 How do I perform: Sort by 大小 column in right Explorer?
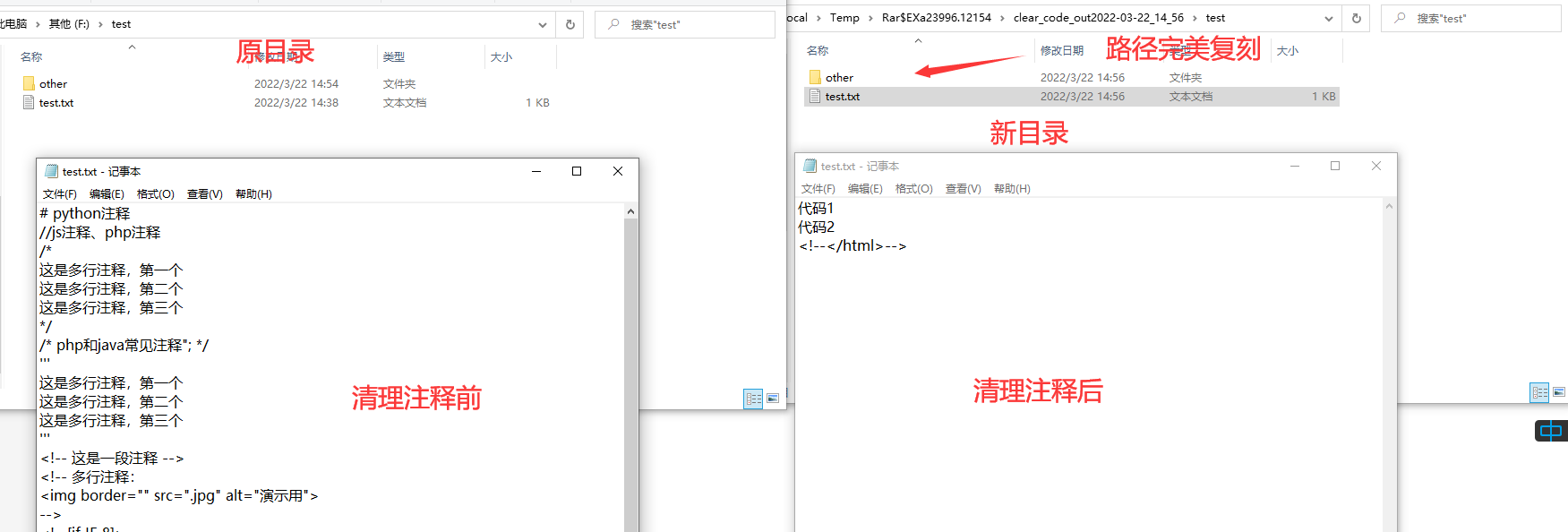click(x=1288, y=51)
